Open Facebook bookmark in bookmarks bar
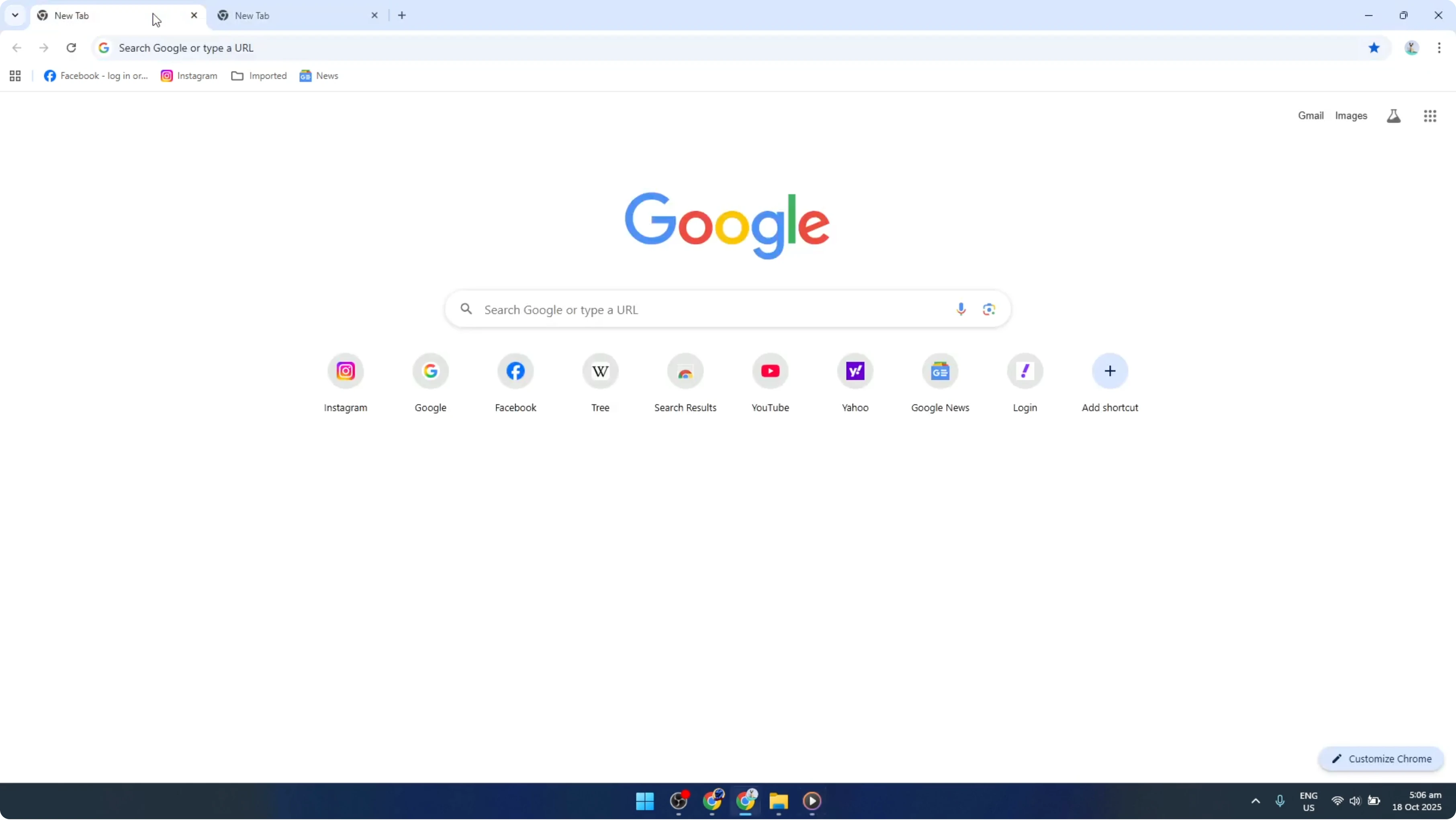This screenshot has width=1456, height=820. 96,76
